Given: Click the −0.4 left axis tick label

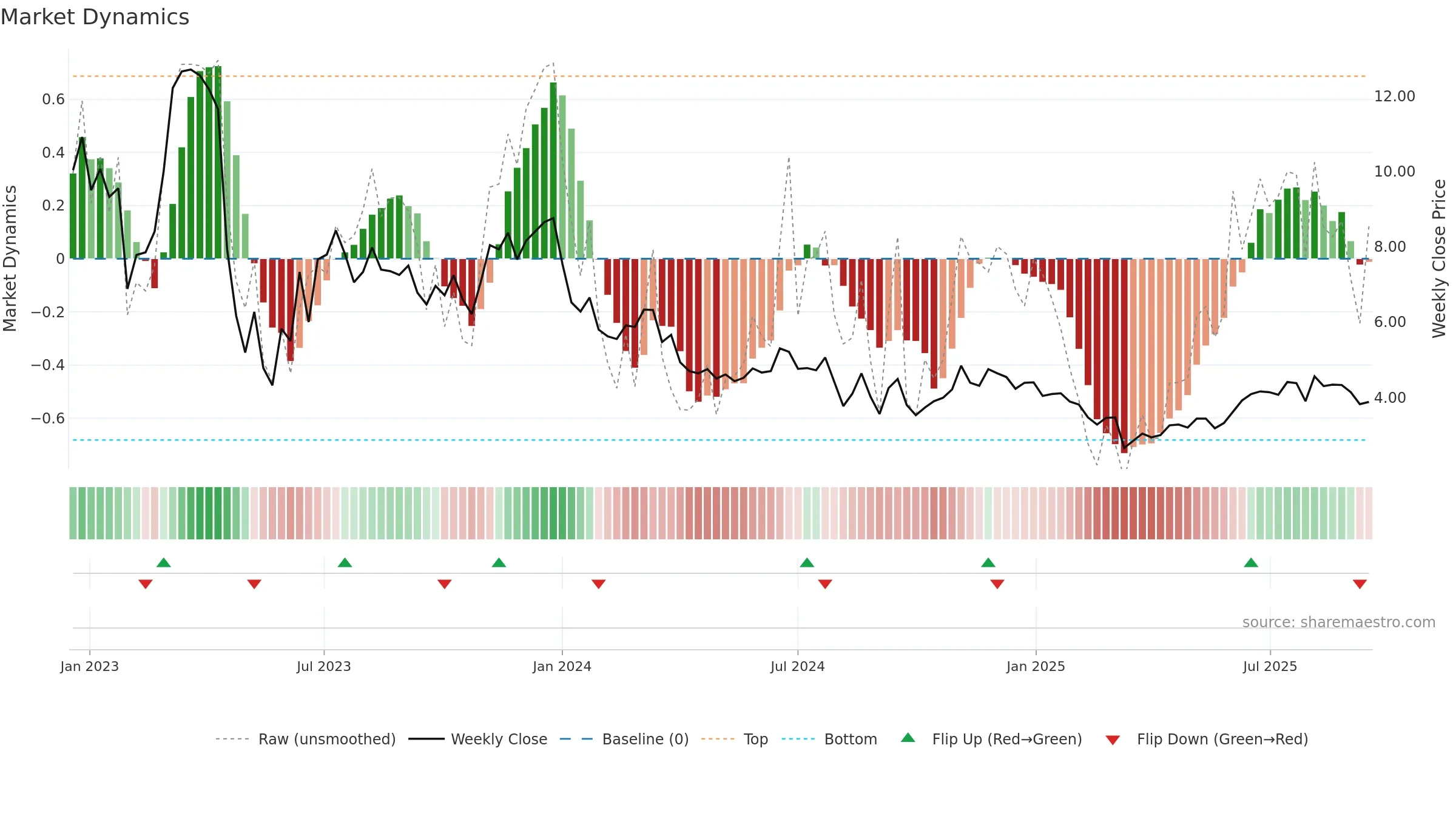Looking at the screenshot, I should (x=48, y=365).
